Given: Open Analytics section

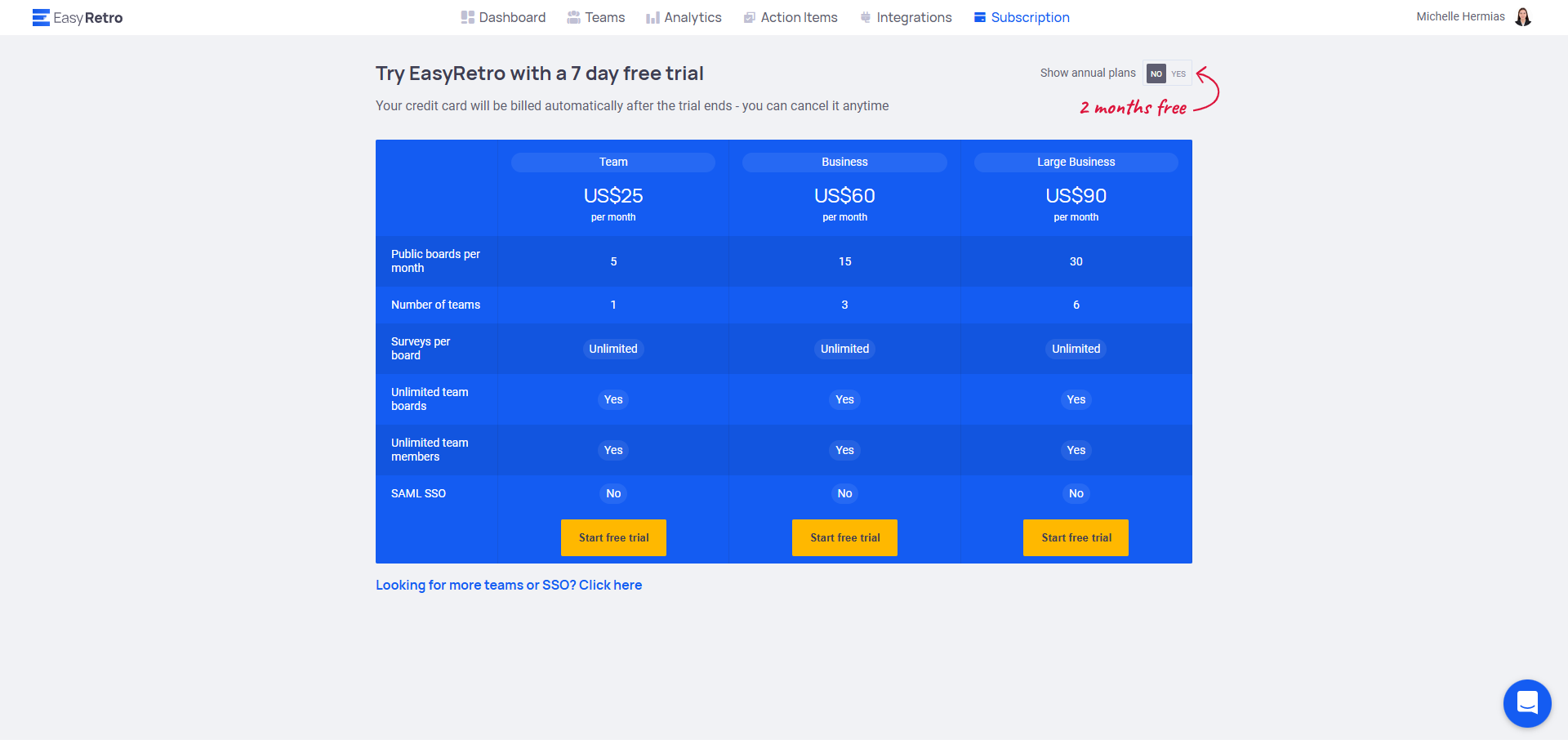Looking at the screenshot, I should click(x=684, y=17).
